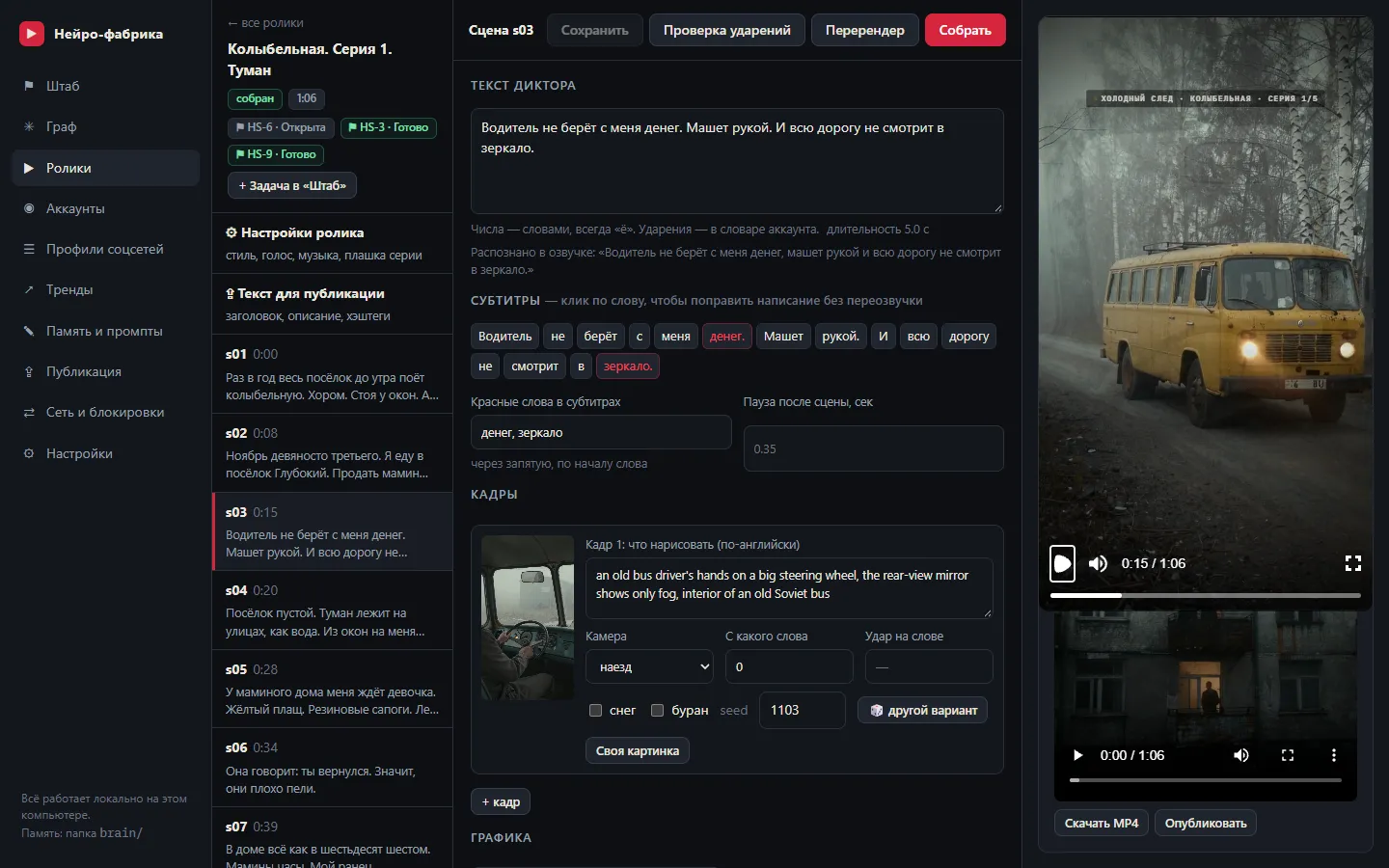The image size is (1389, 868).
Task: Click the Перерендер button
Action: click(865, 30)
